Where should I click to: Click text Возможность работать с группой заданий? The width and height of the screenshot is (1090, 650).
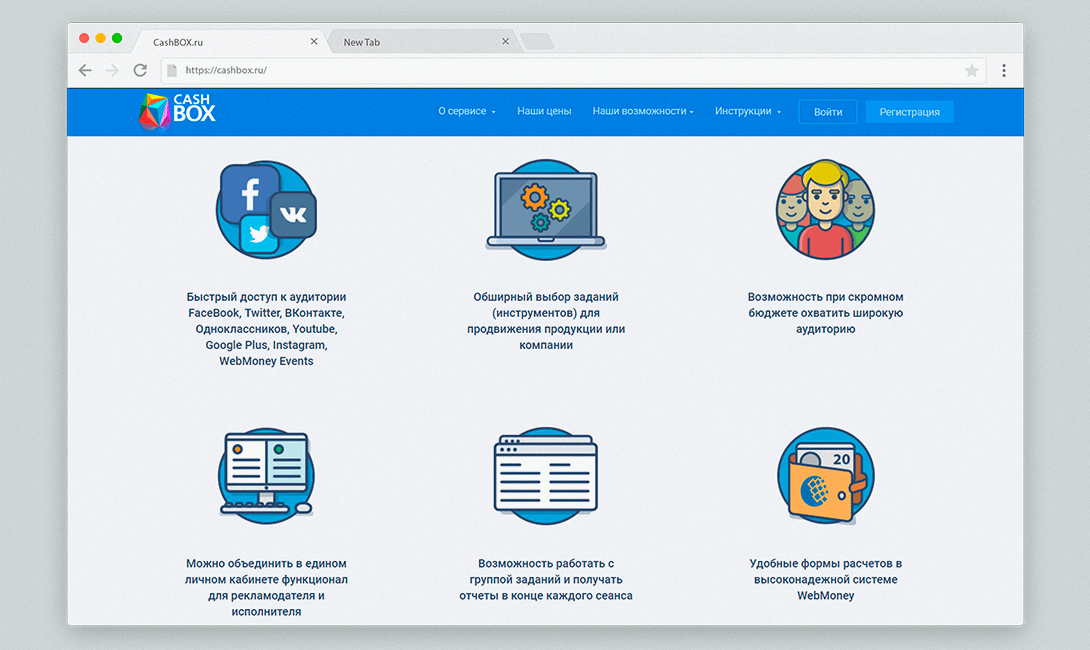coord(546,571)
